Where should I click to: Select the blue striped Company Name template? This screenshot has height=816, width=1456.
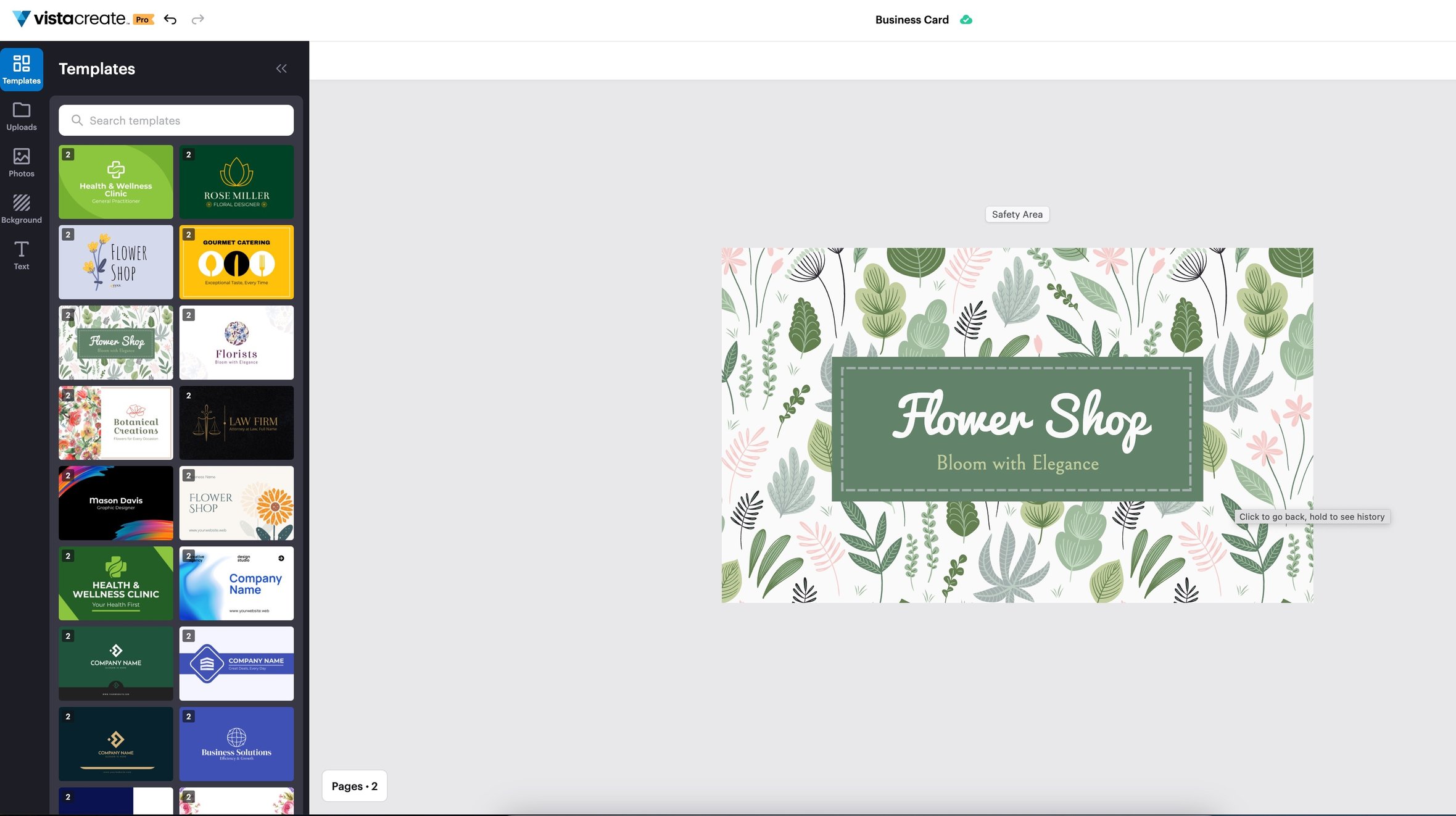(x=236, y=664)
